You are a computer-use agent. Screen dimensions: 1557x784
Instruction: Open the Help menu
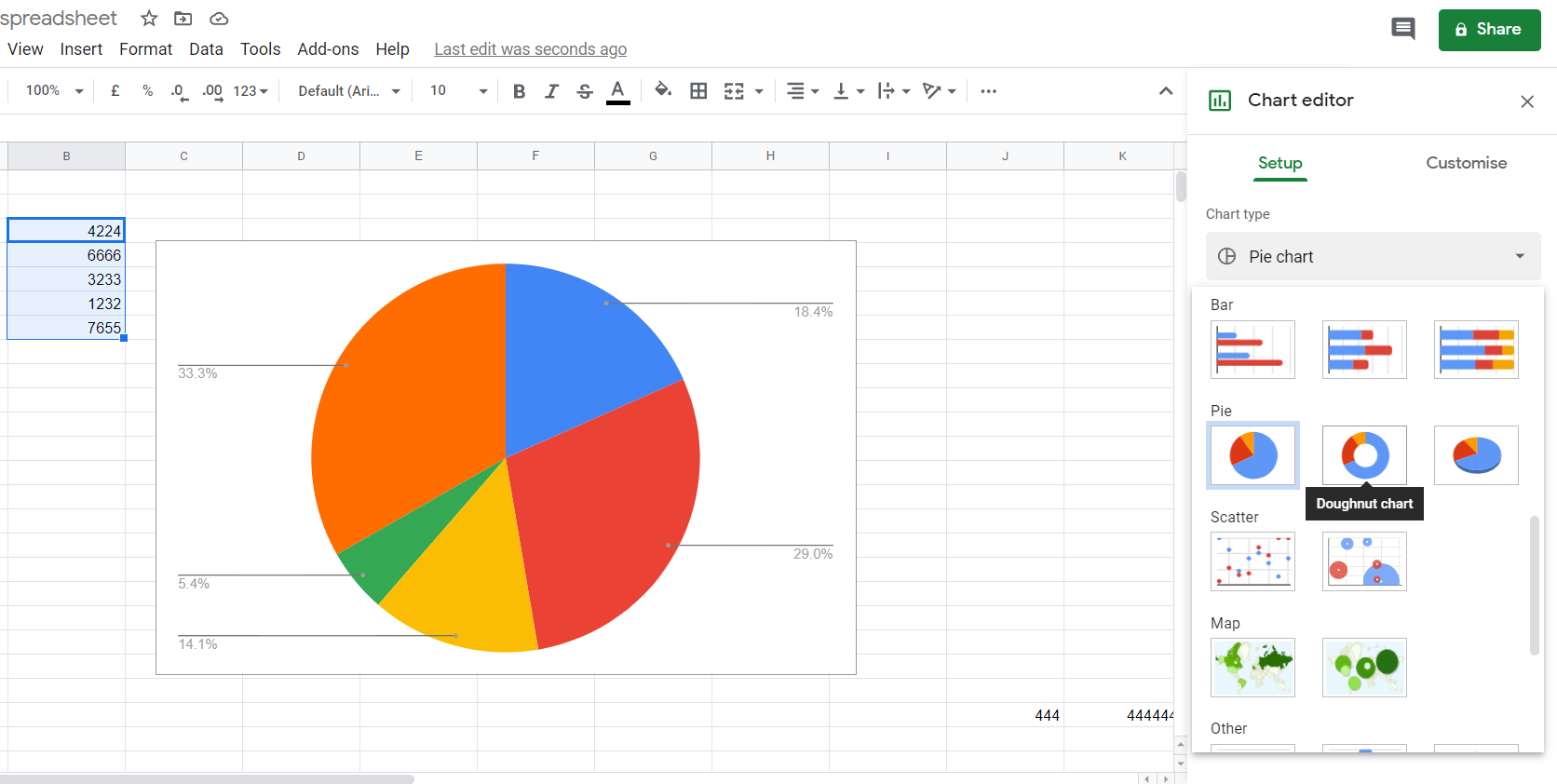click(392, 49)
